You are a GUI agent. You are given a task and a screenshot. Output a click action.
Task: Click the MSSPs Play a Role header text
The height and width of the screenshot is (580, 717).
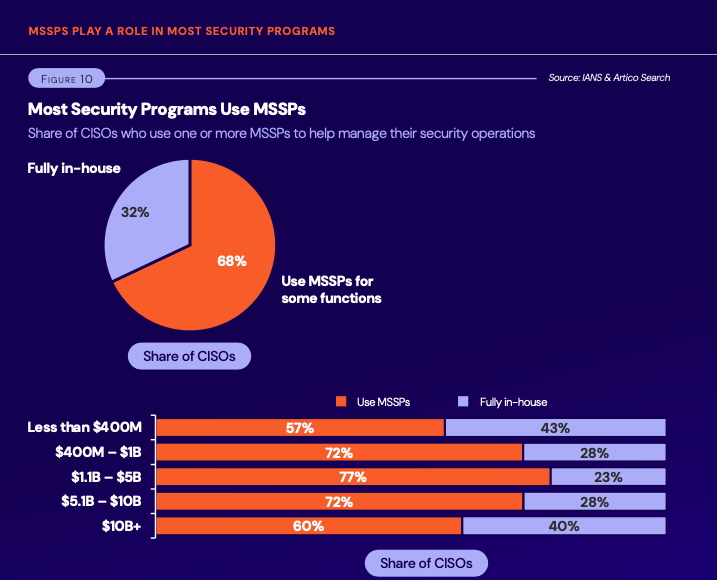[x=181, y=31]
